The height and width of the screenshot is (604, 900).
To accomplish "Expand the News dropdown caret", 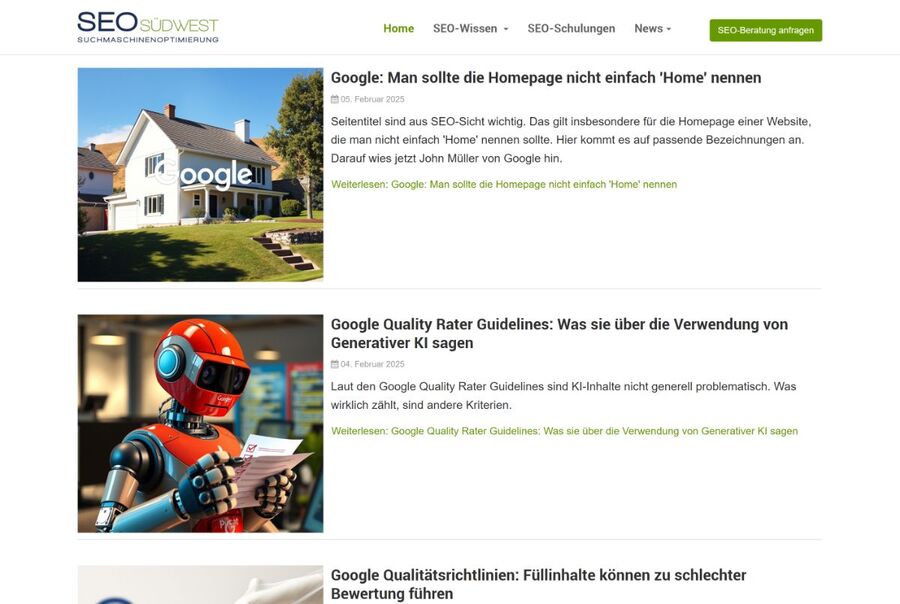I will (x=669, y=29).
